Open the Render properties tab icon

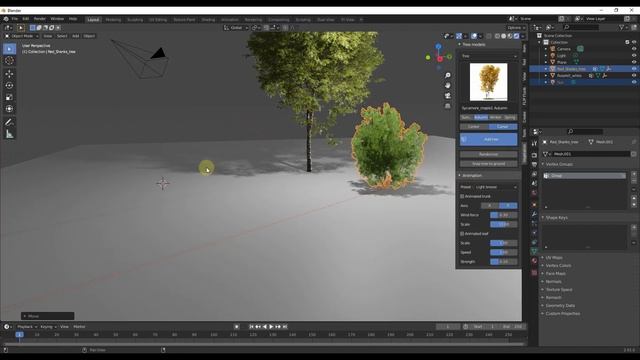pyautogui.click(x=534, y=155)
